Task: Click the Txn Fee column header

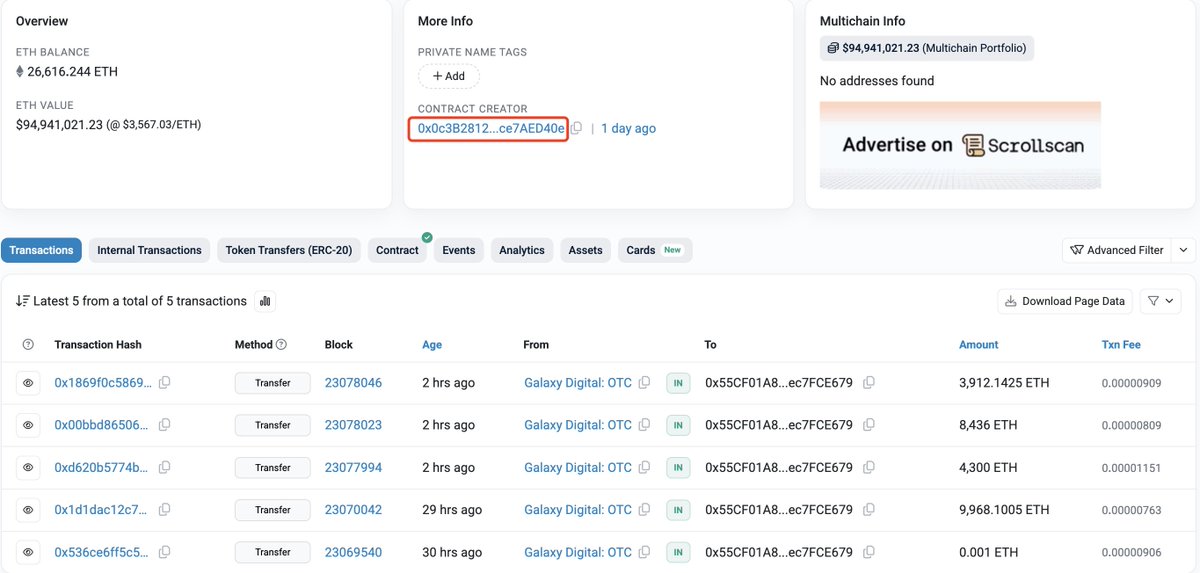Action: tap(1121, 345)
